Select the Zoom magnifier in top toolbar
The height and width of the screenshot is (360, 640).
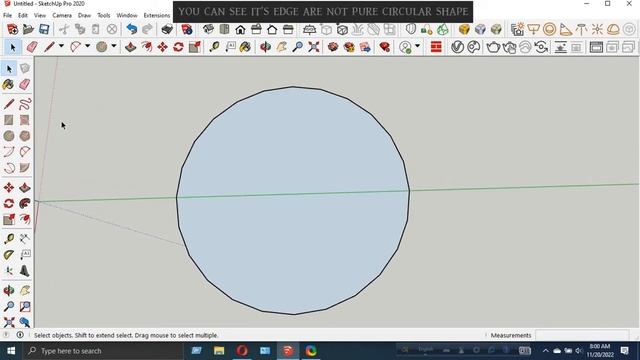[298, 47]
